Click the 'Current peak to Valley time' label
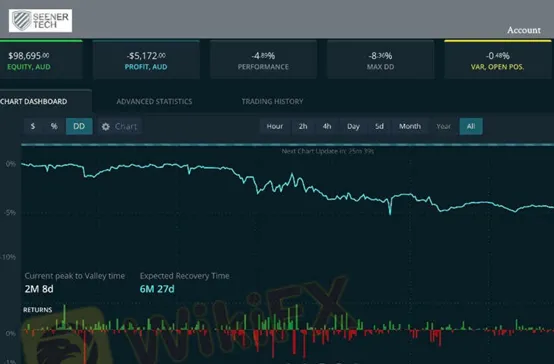554x364 pixels. (x=75, y=276)
